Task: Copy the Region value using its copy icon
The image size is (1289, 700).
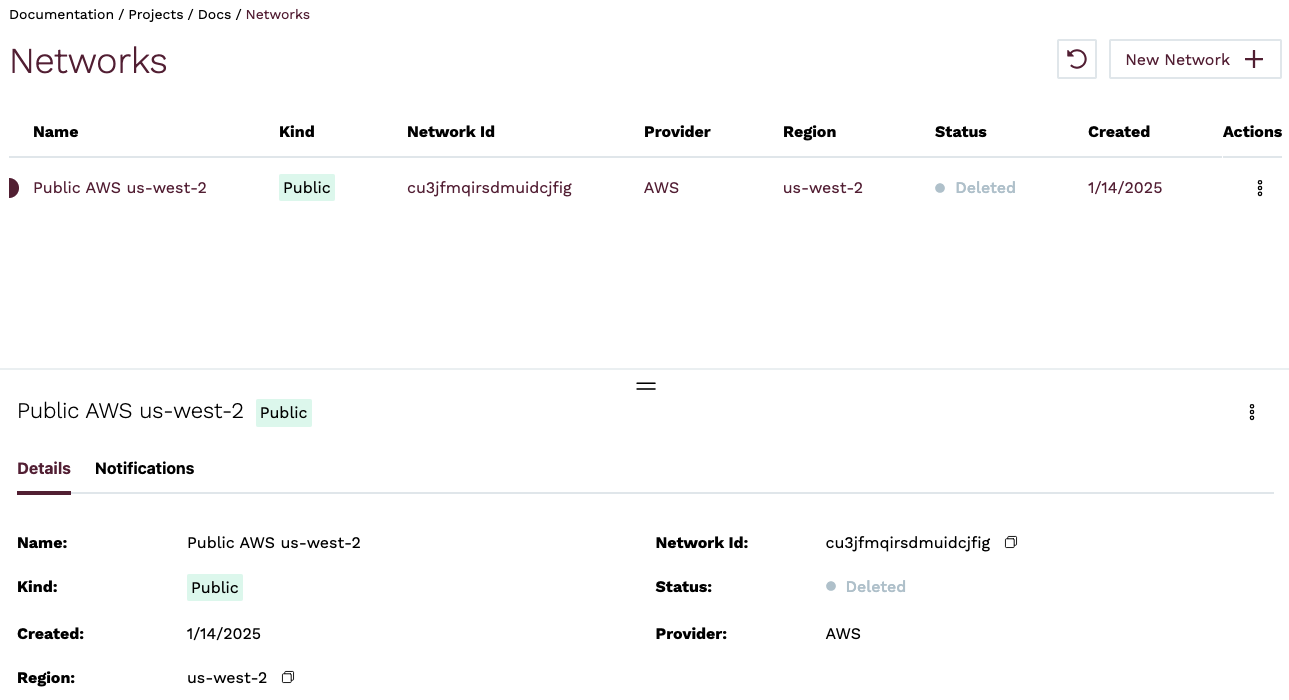Action: click(x=287, y=676)
